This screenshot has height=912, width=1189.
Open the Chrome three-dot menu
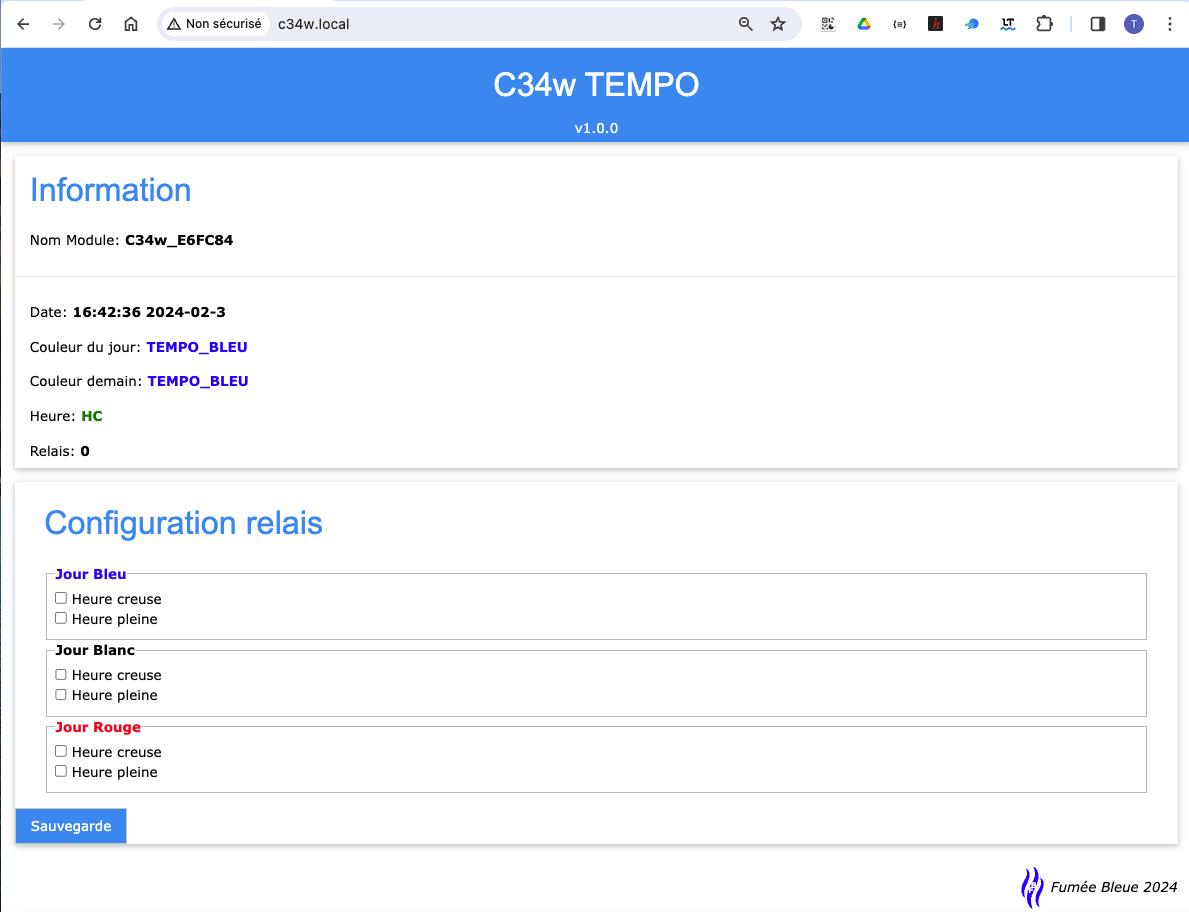click(1169, 24)
